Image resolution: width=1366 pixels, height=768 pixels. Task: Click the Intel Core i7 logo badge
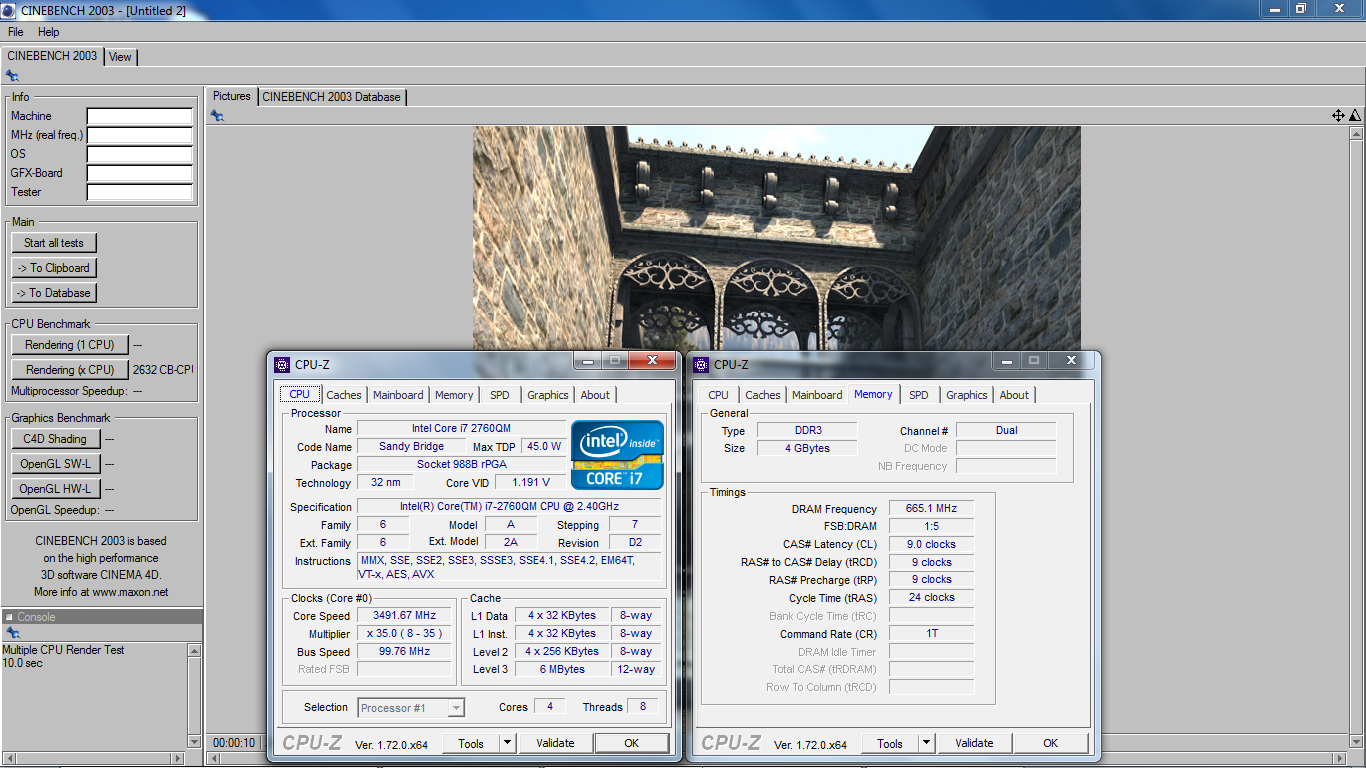click(x=617, y=454)
